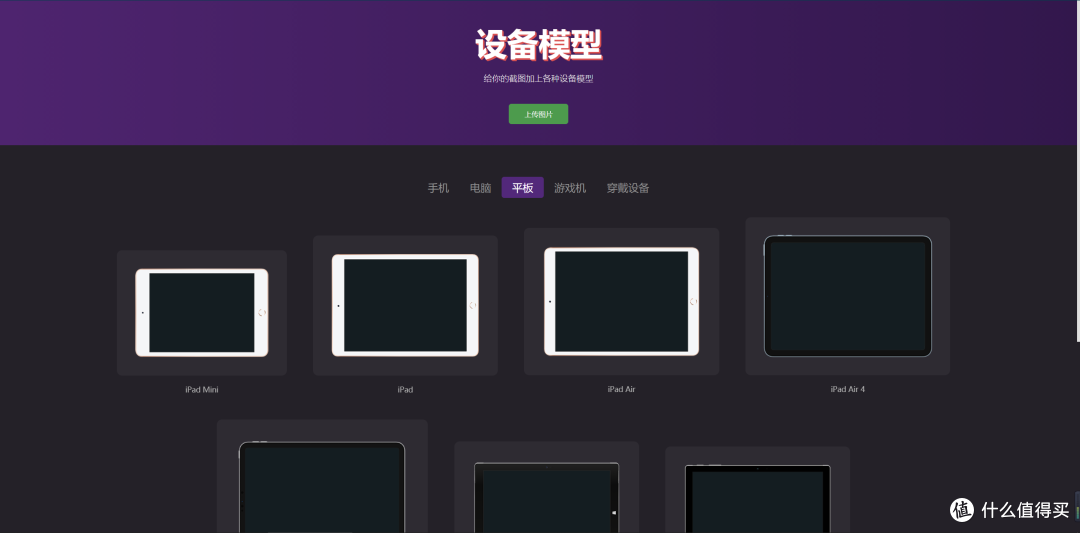
Task: Click the iPad Air label text
Action: click(x=621, y=389)
